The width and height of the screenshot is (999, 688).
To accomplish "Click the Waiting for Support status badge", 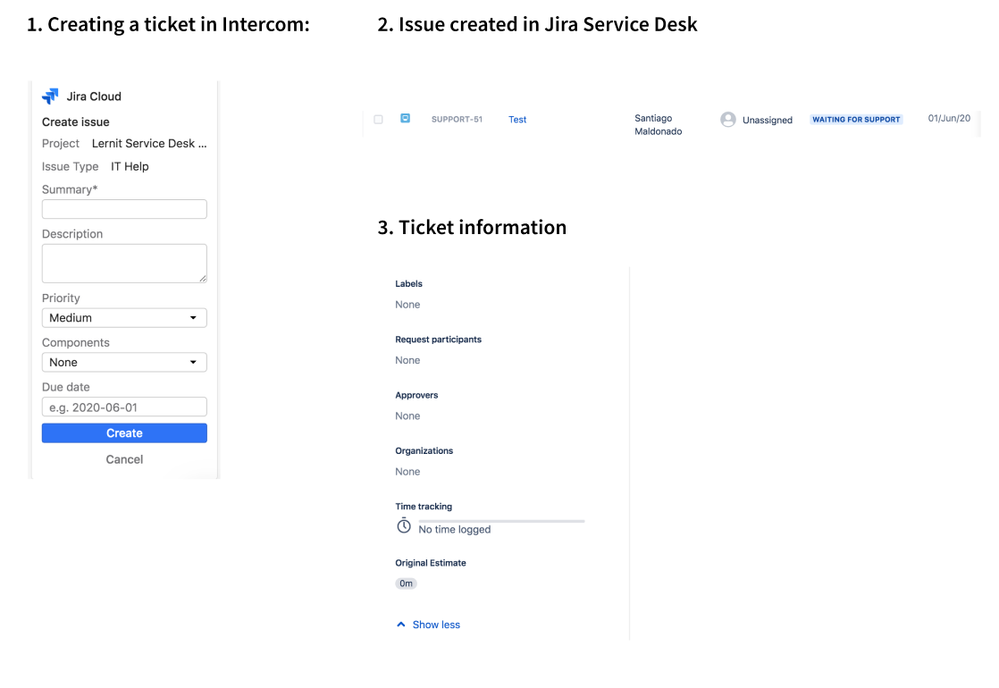I will 856,119.
